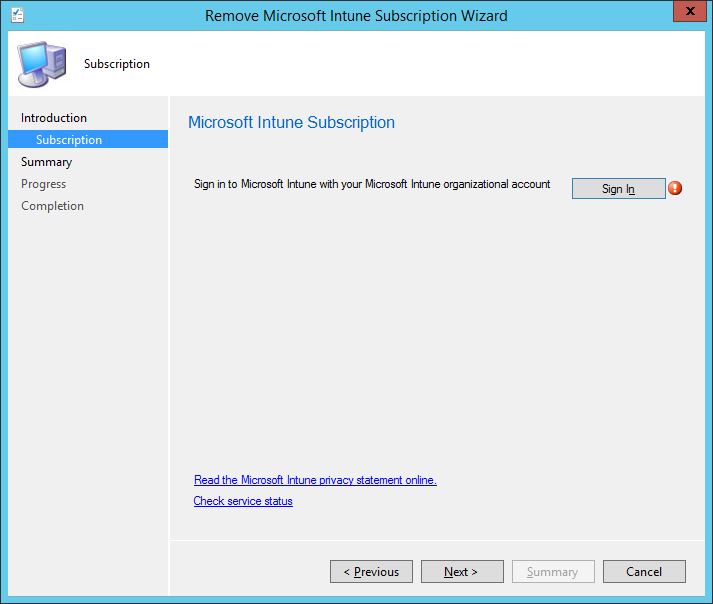
Task: Click the window title text
Action: (x=356, y=16)
